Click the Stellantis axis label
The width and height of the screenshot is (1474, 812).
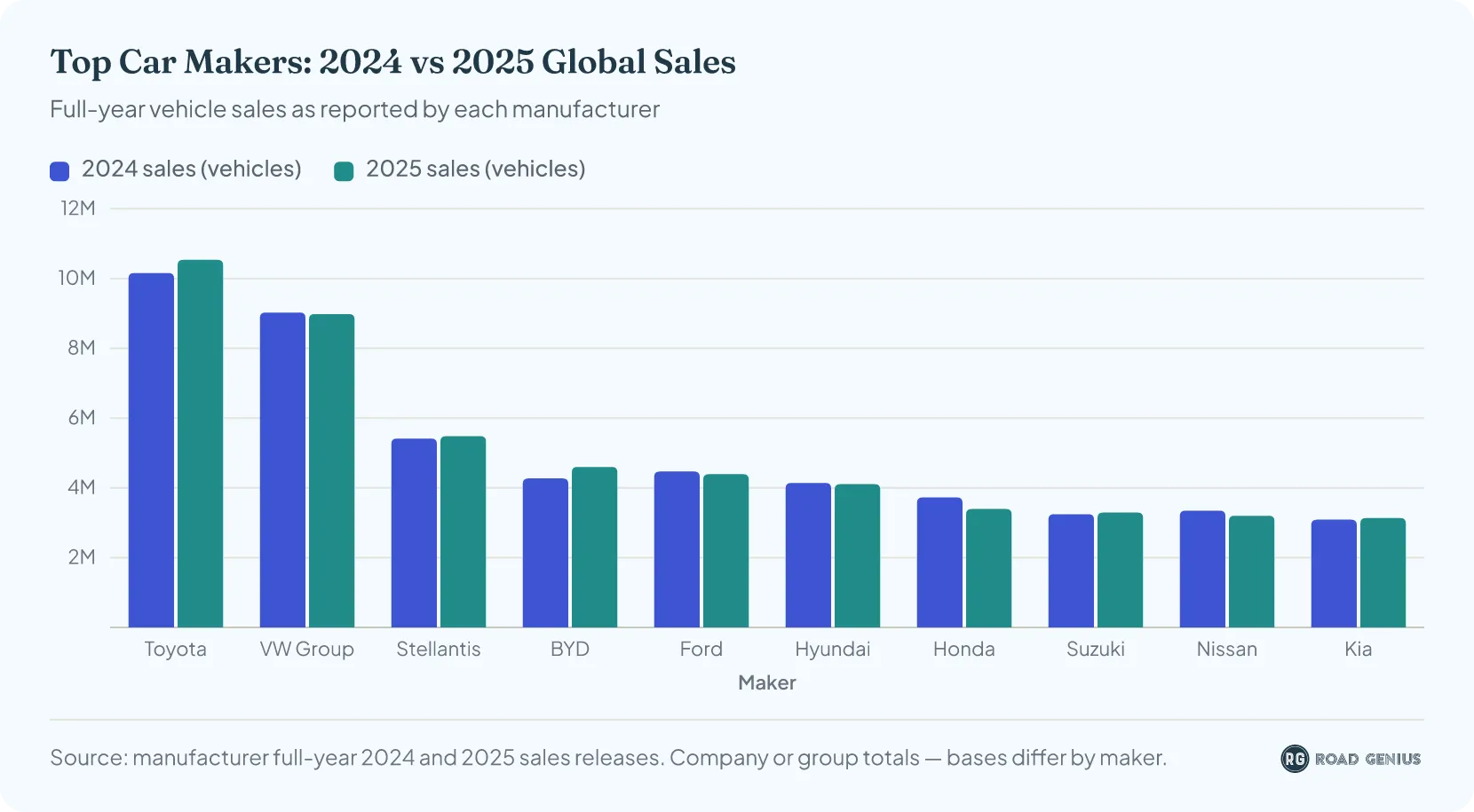tap(439, 650)
